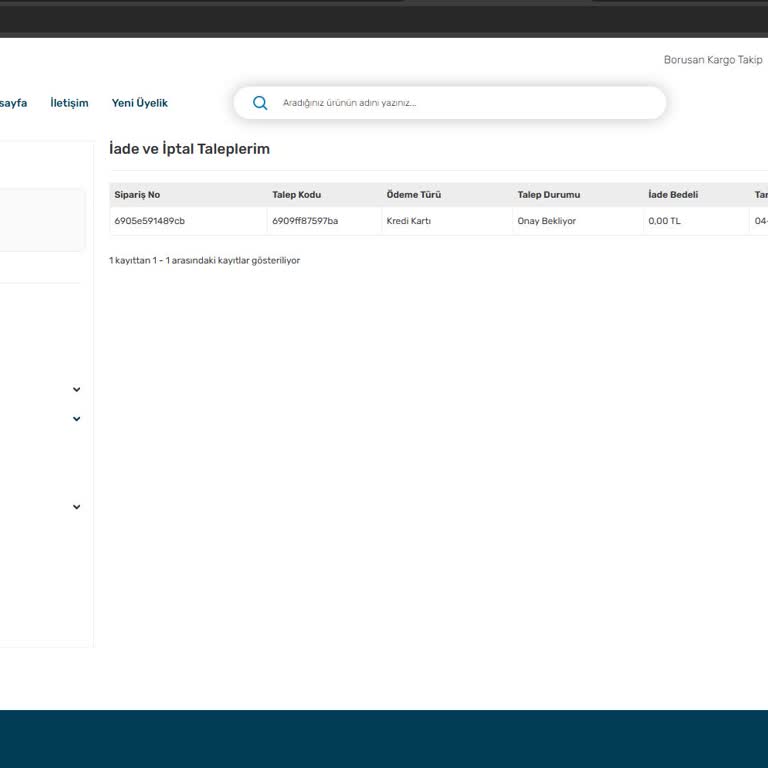The width and height of the screenshot is (768, 768).
Task: Select order number 6905e591489cb
Action: pos(149,221)
